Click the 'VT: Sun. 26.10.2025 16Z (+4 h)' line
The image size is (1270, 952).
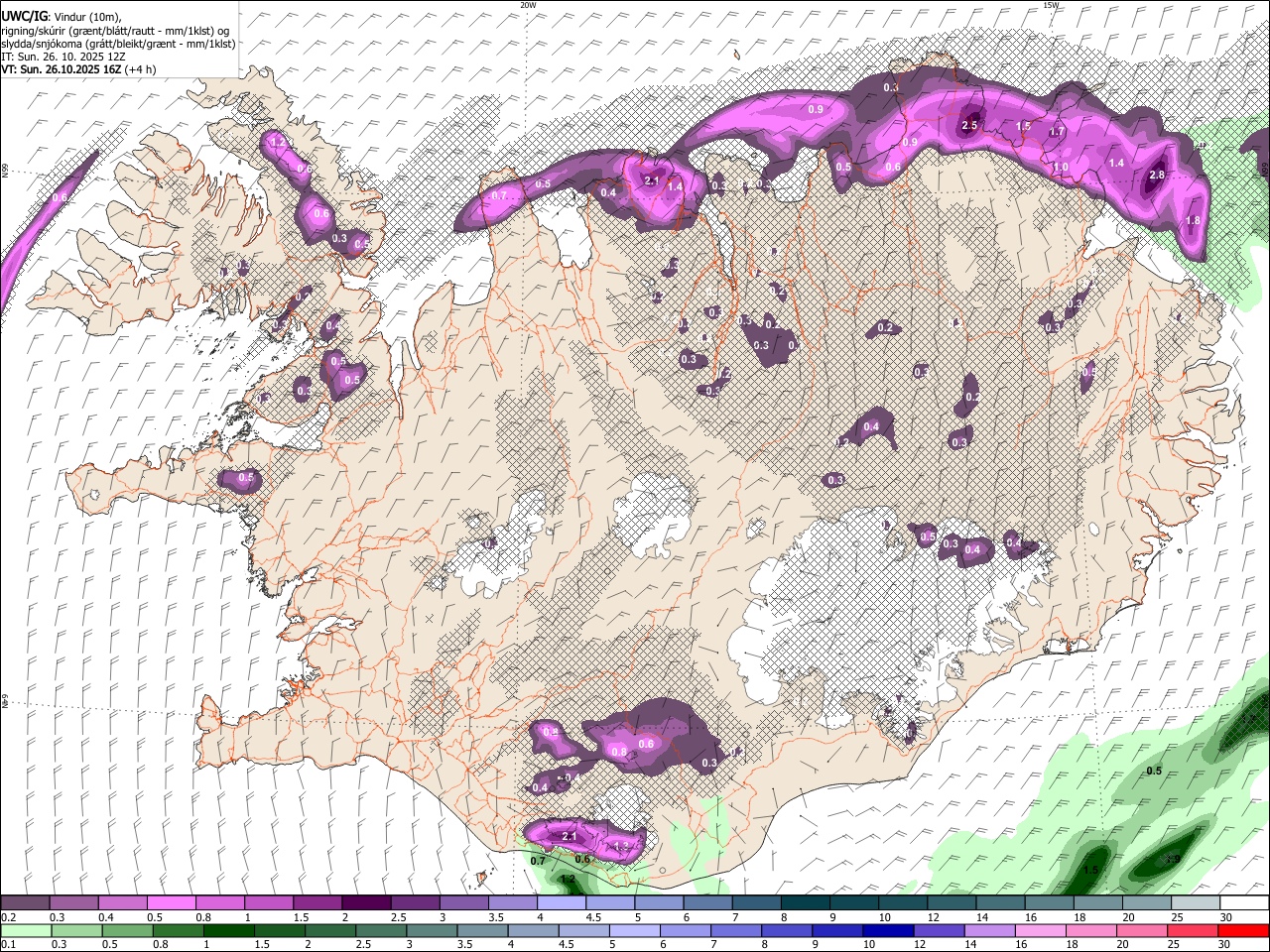(78, 69)
